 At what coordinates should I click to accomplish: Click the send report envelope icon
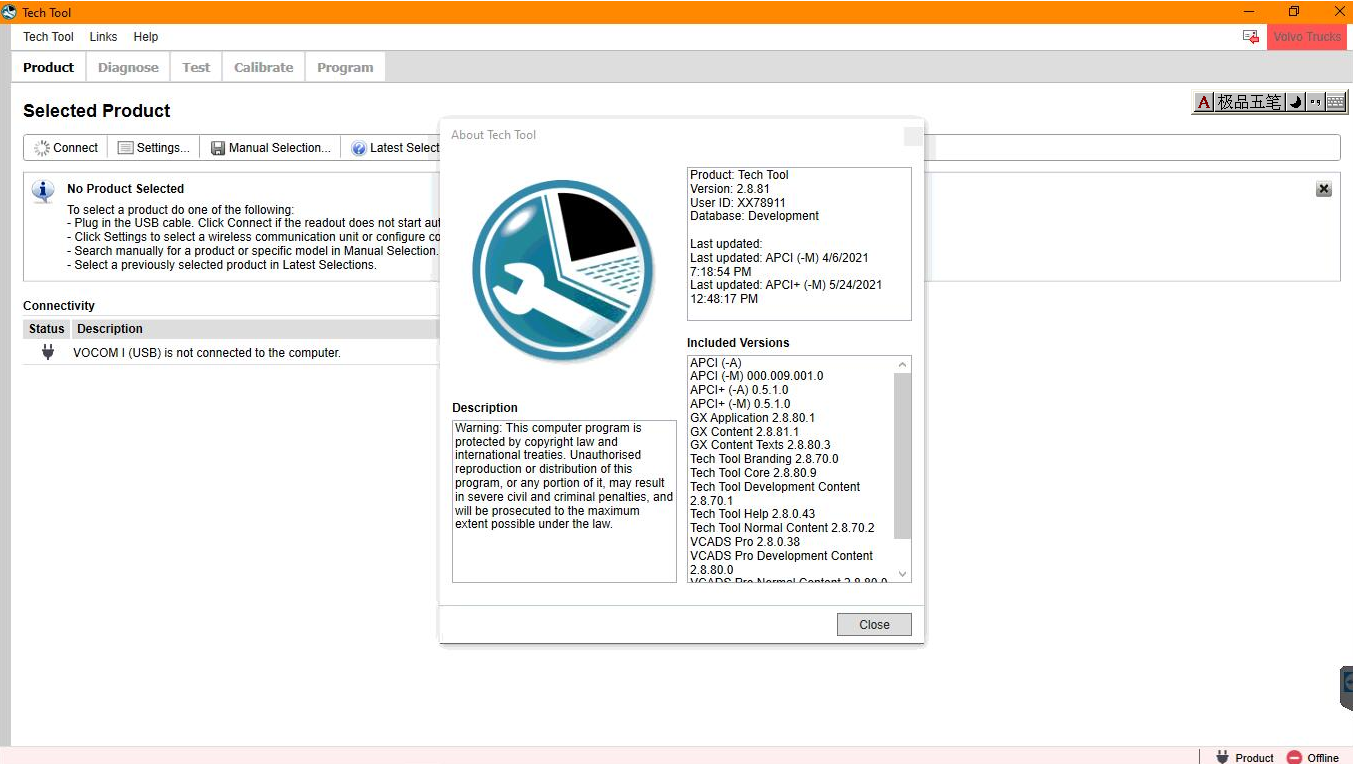1250,36
